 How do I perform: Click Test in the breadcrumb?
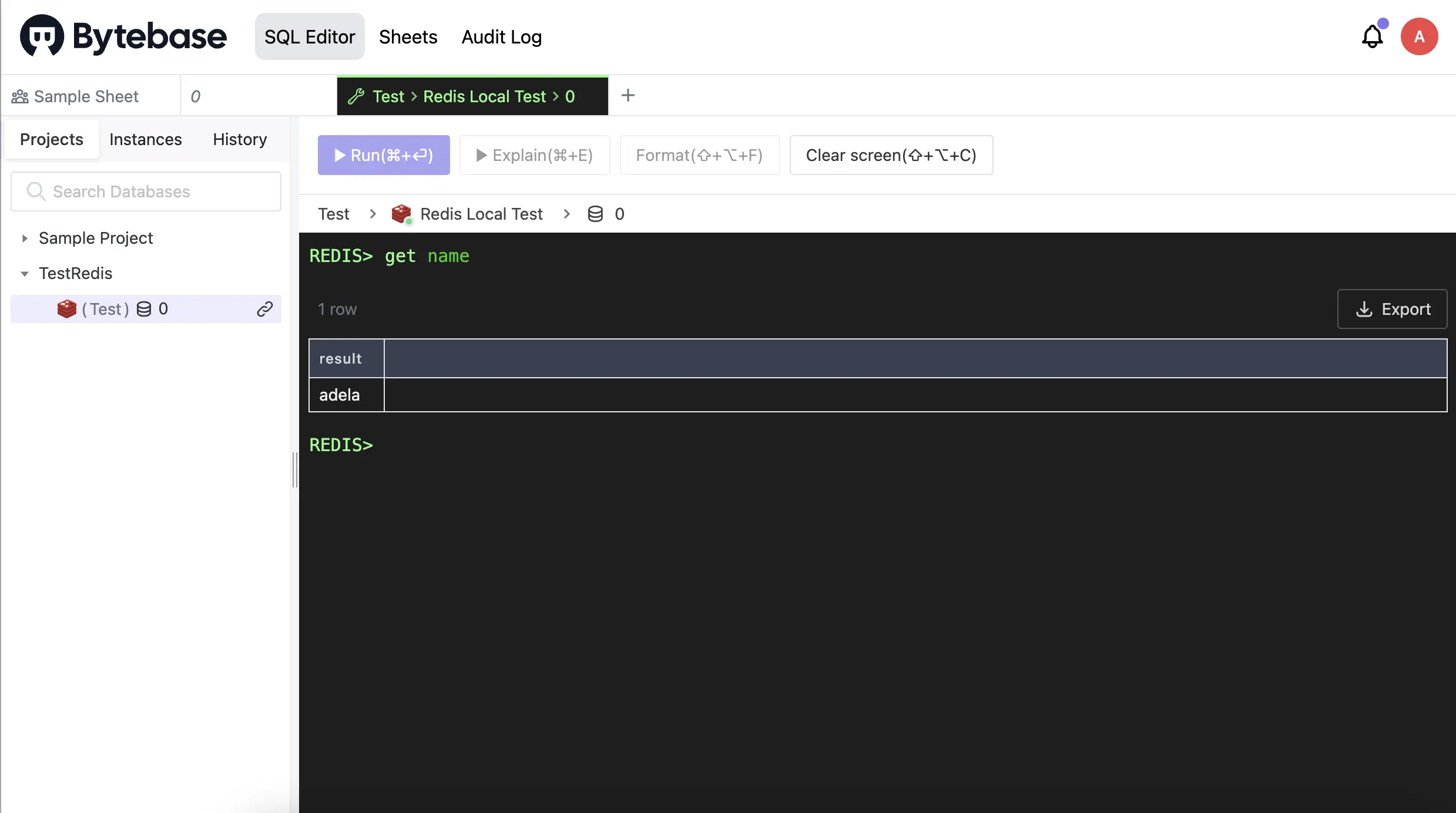(x=334, y=214)
